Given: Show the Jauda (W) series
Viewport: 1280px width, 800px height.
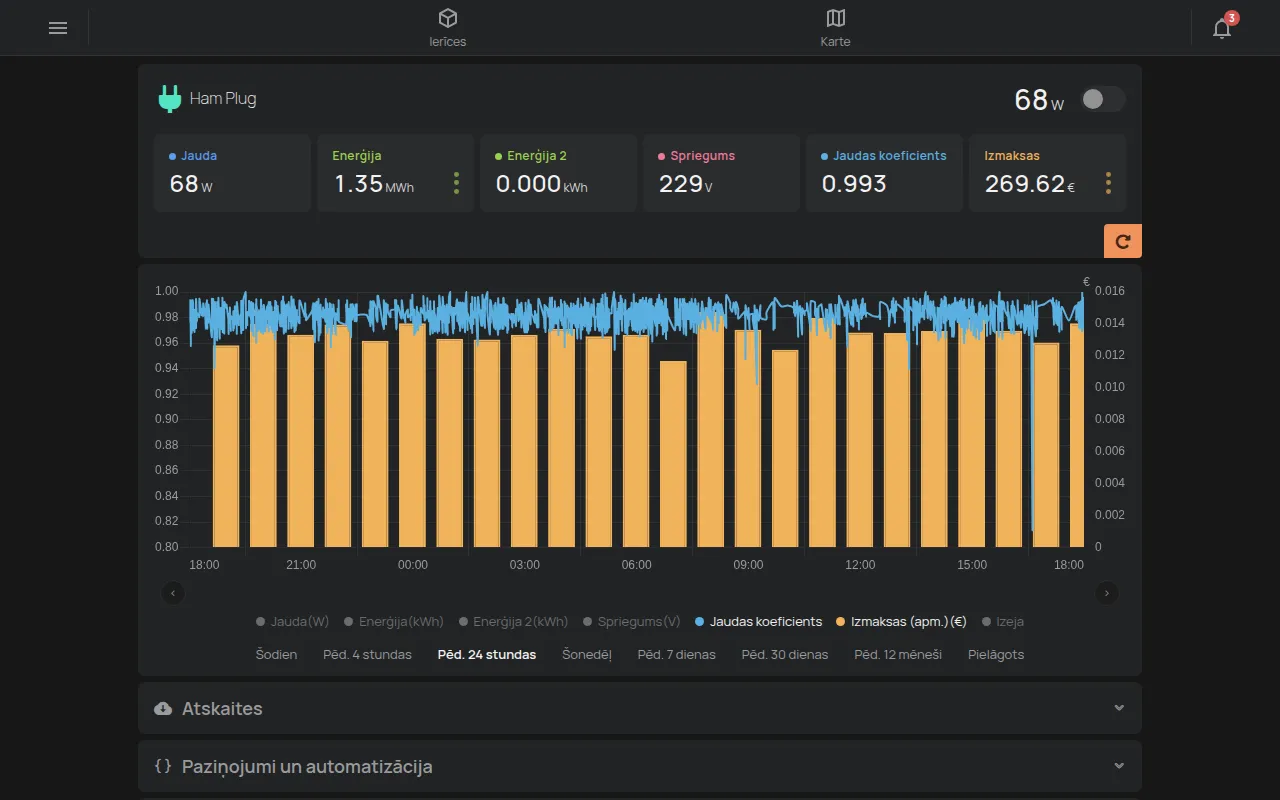Looking at the screenshot, I should [292, 622].
